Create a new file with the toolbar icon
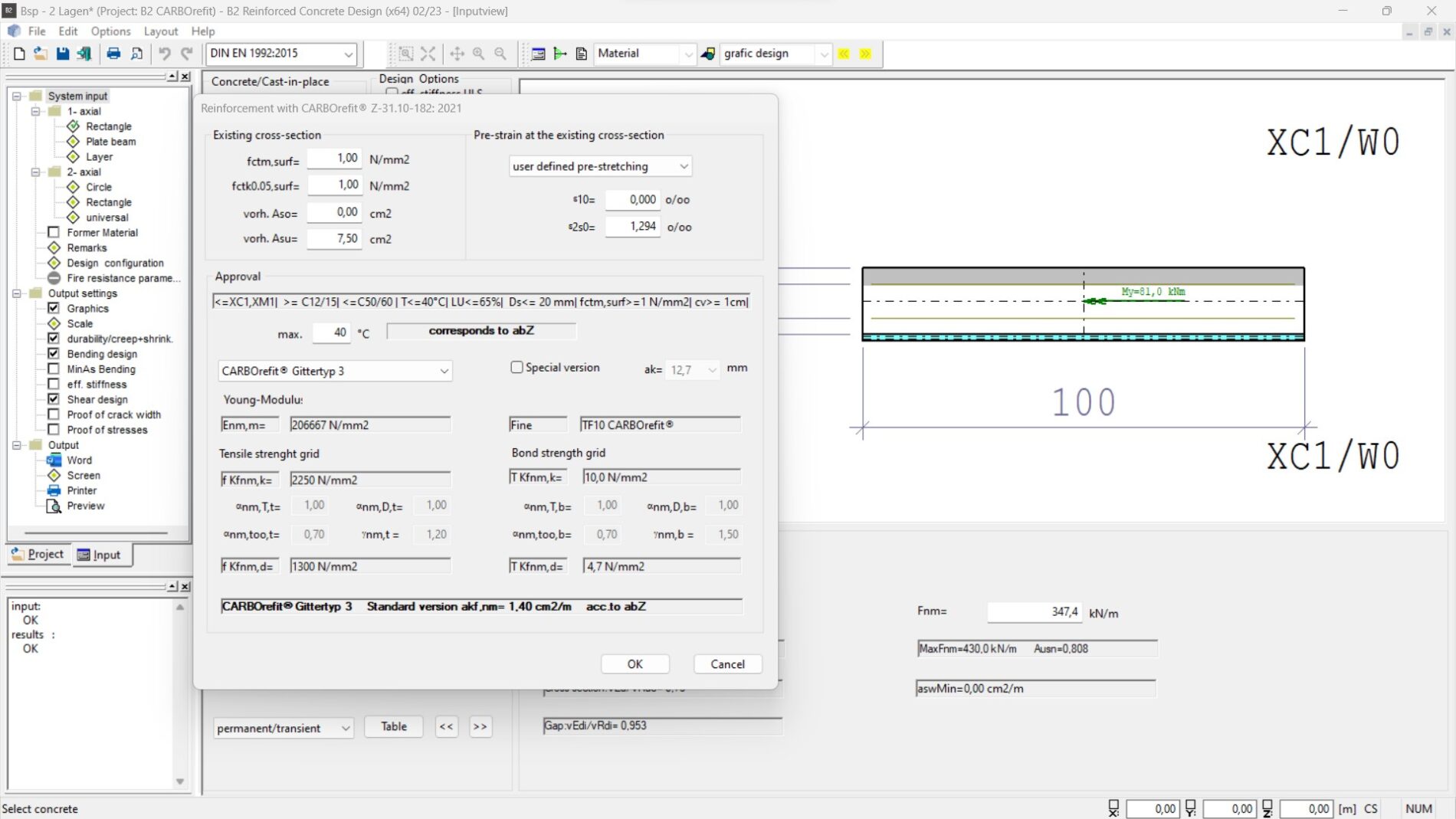The height and width of the screenshot is (819, 1456). 19,54
